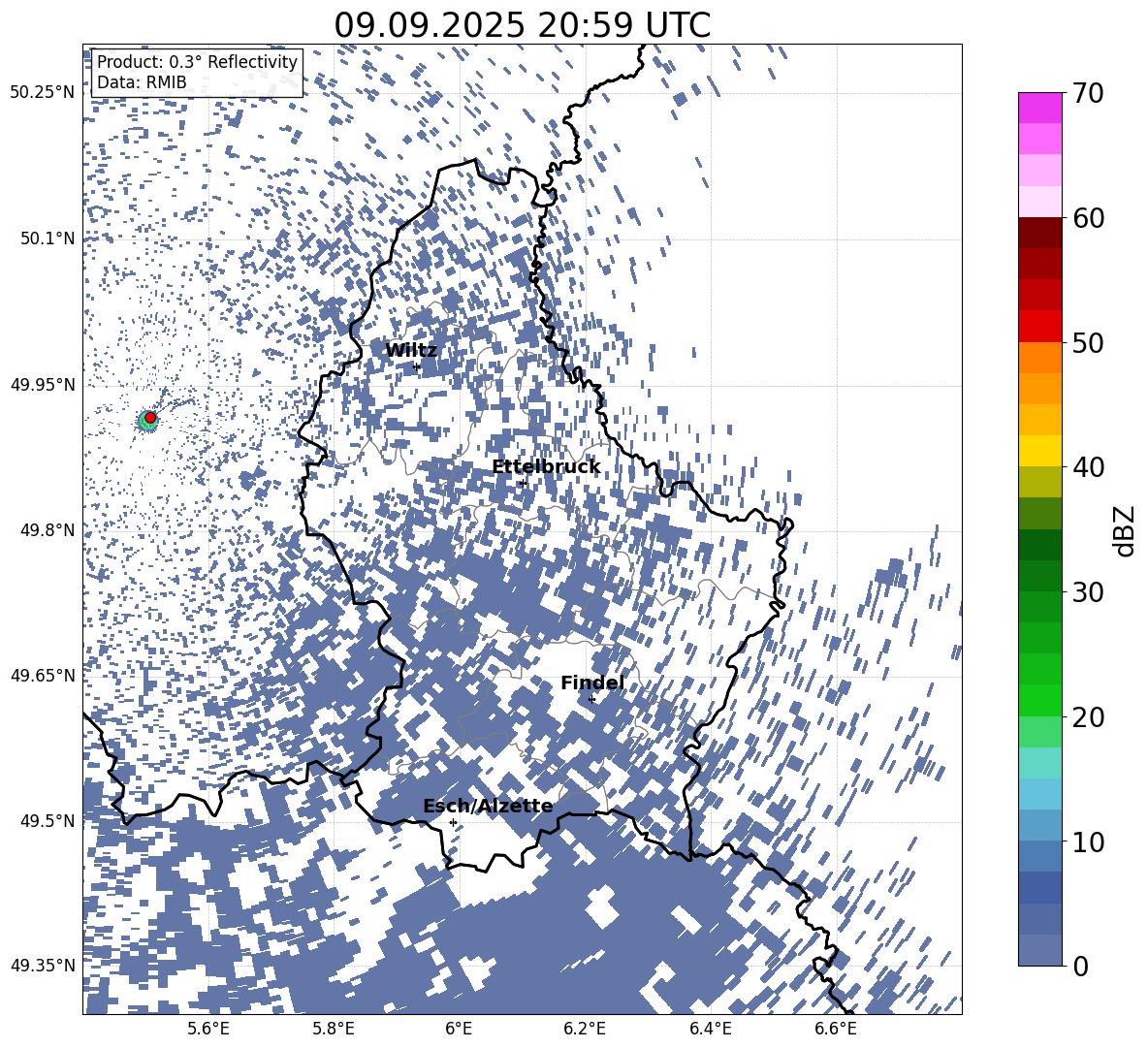Click the 70 tick label on colorbar
Image resolution: width=1148 pixels, height=1048 pixels.
[1089, 93]
